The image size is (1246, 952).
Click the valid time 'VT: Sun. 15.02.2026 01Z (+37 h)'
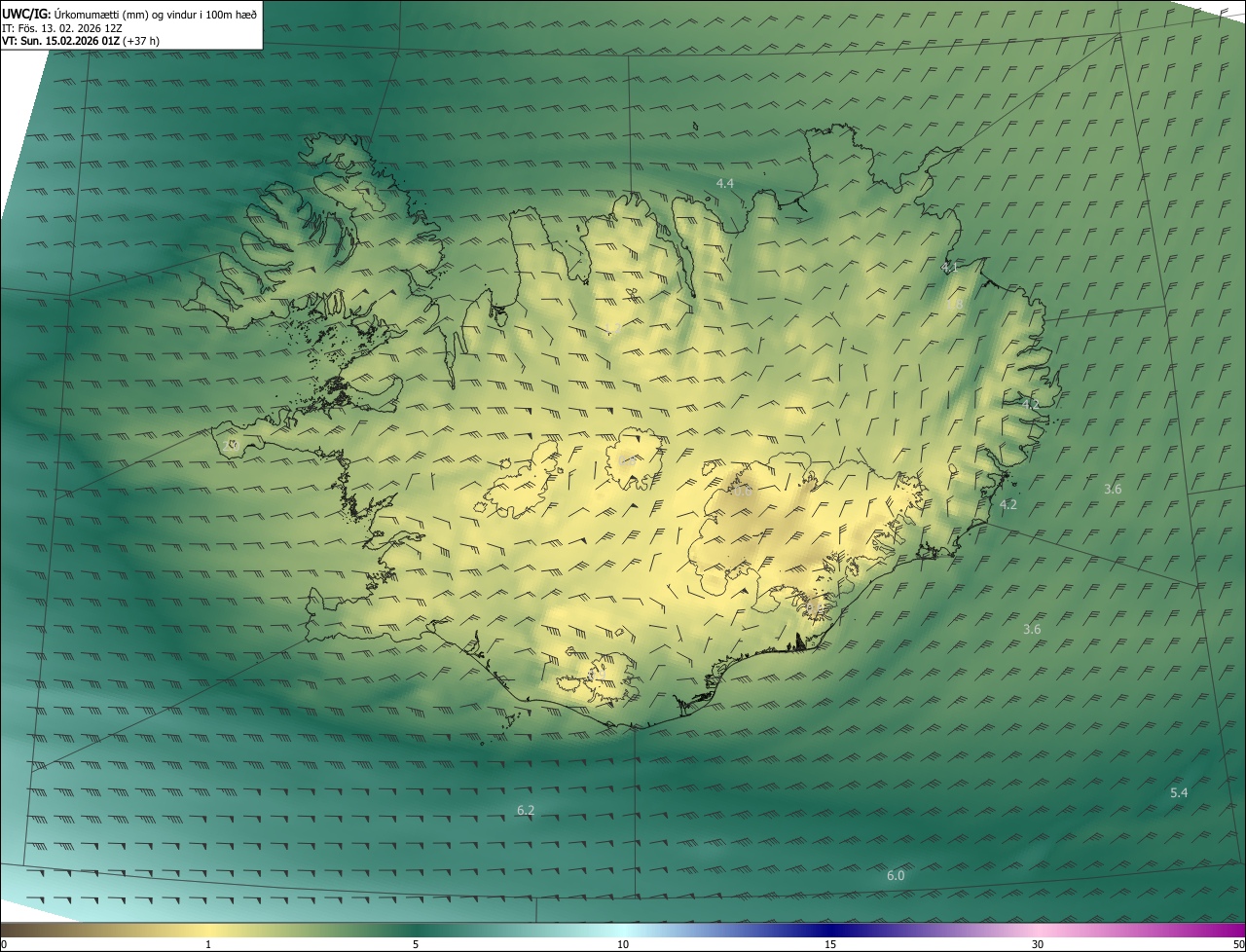point(81,41)
